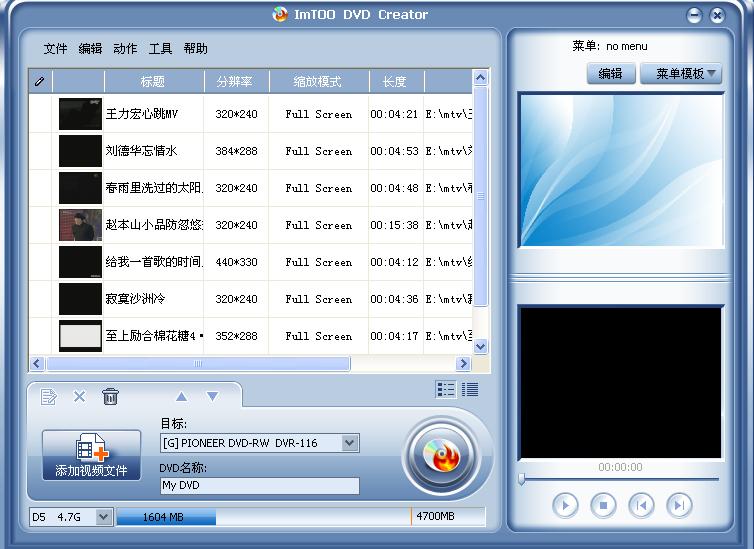754x549 pixels.
Task: Click the 长度 column header
Action: pos(396,81)
